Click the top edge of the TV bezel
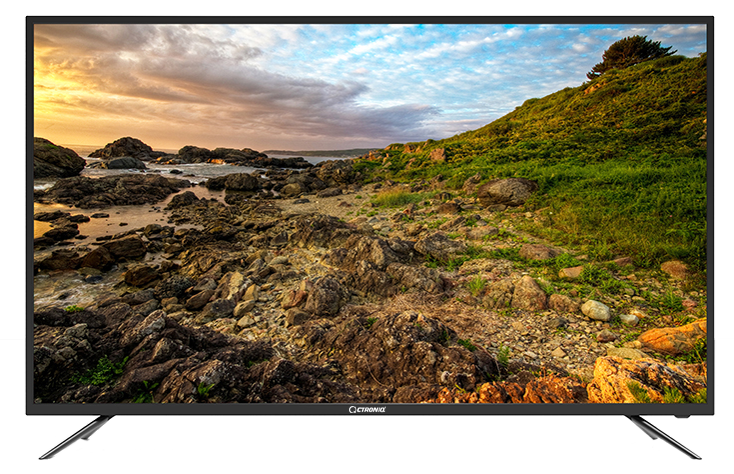The width and height of the screenshot is (734, 474). pos(370,20)
